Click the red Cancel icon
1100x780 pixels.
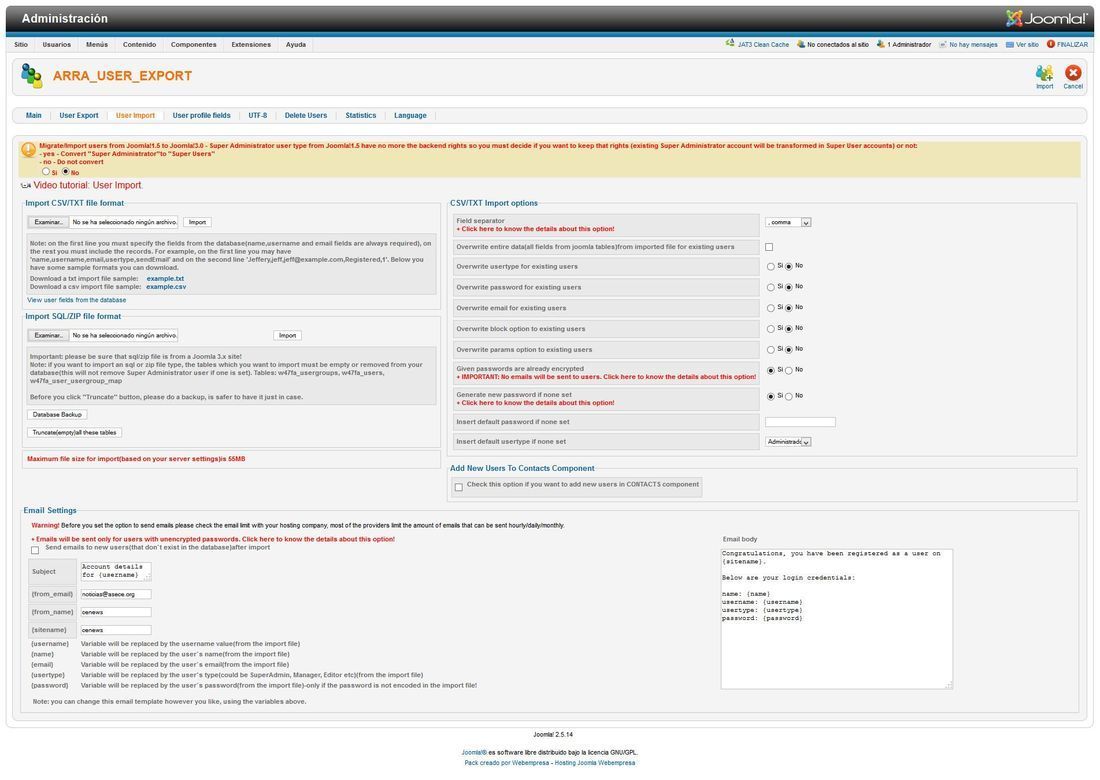tap(1073, 73)
